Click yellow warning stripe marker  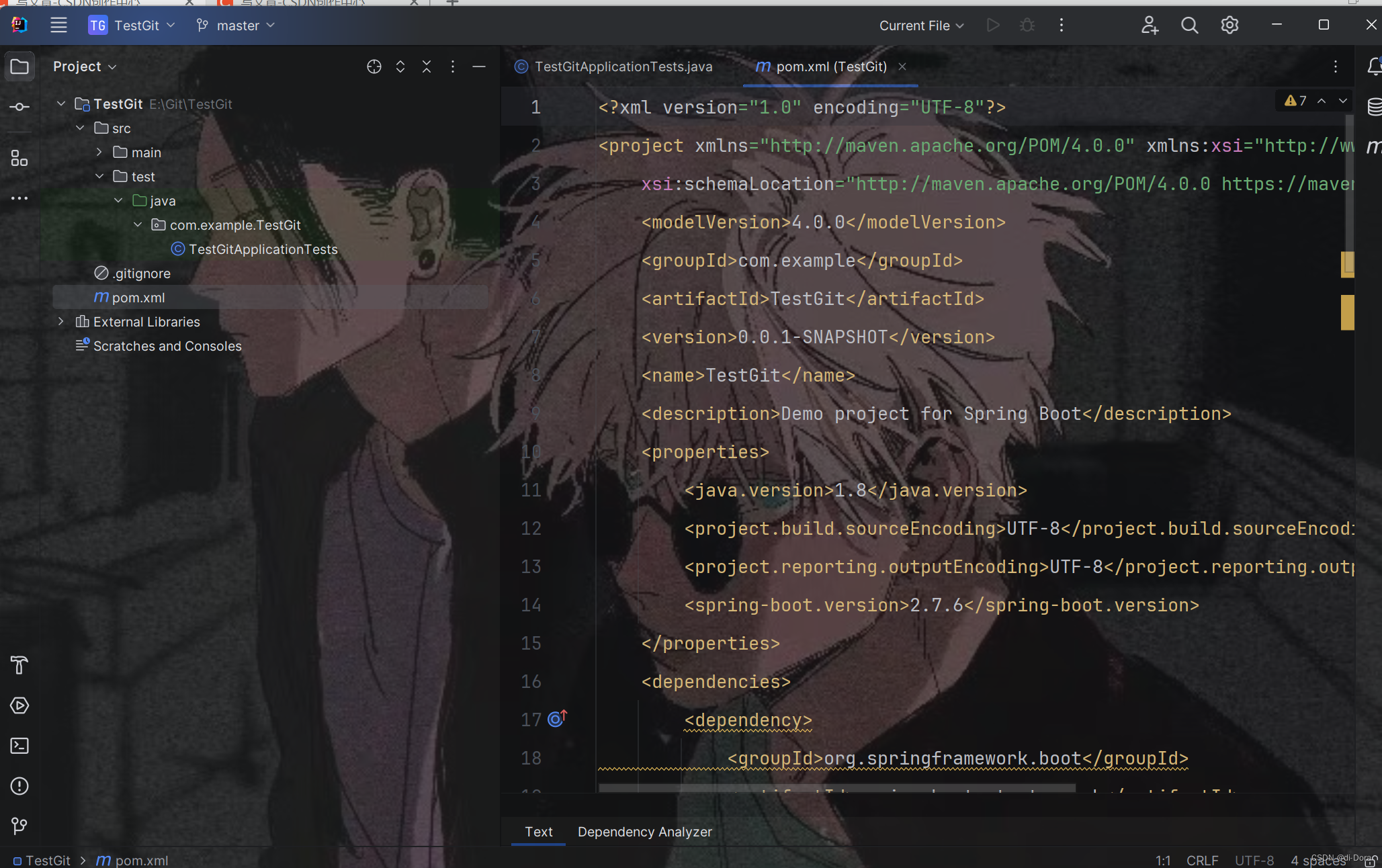point(1348,312)
